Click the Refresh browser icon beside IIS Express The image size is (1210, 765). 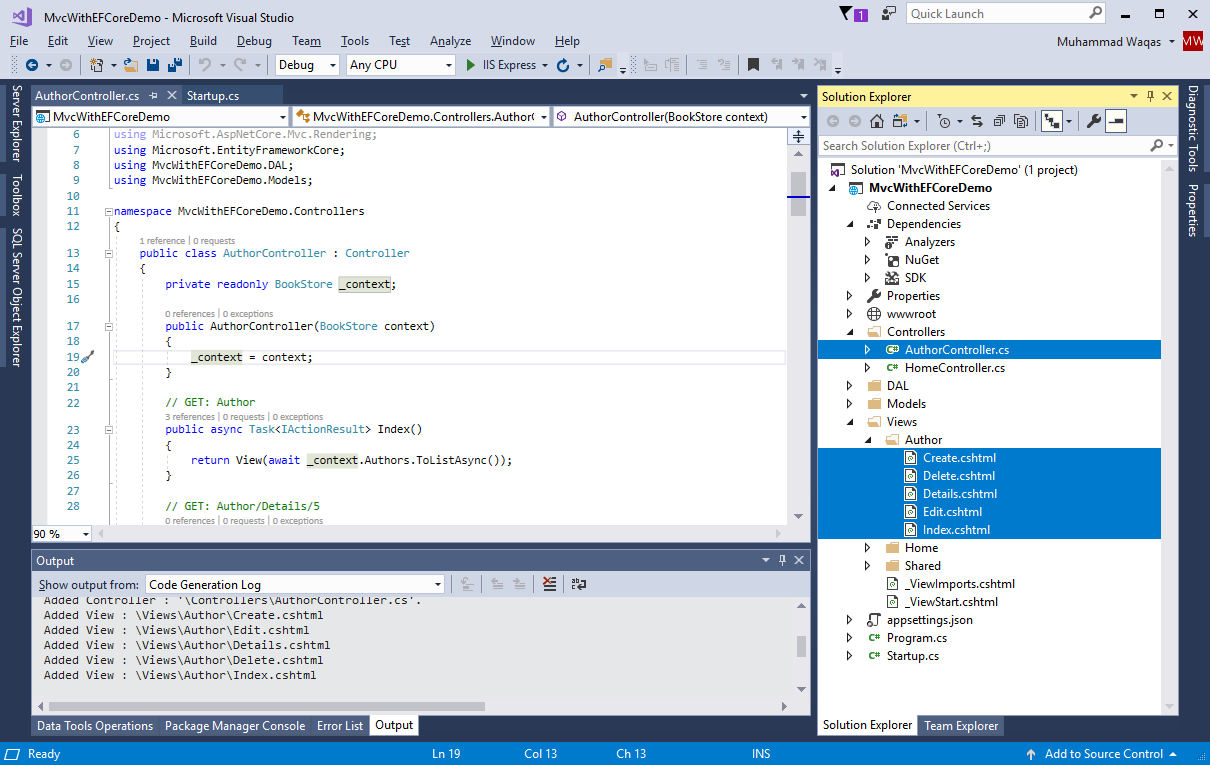coord(563,65)
